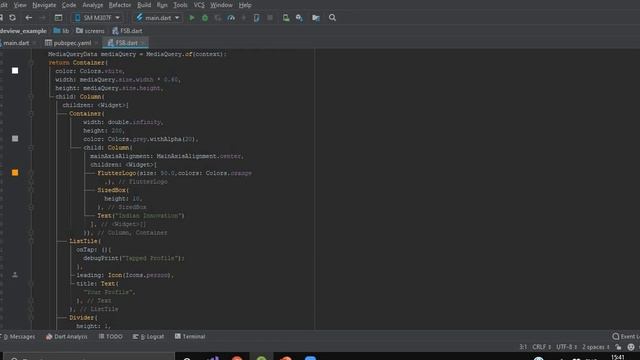The image size is (640, 360).
Task: Click the grey color swatch in the gutter
Action: [15, 139]
